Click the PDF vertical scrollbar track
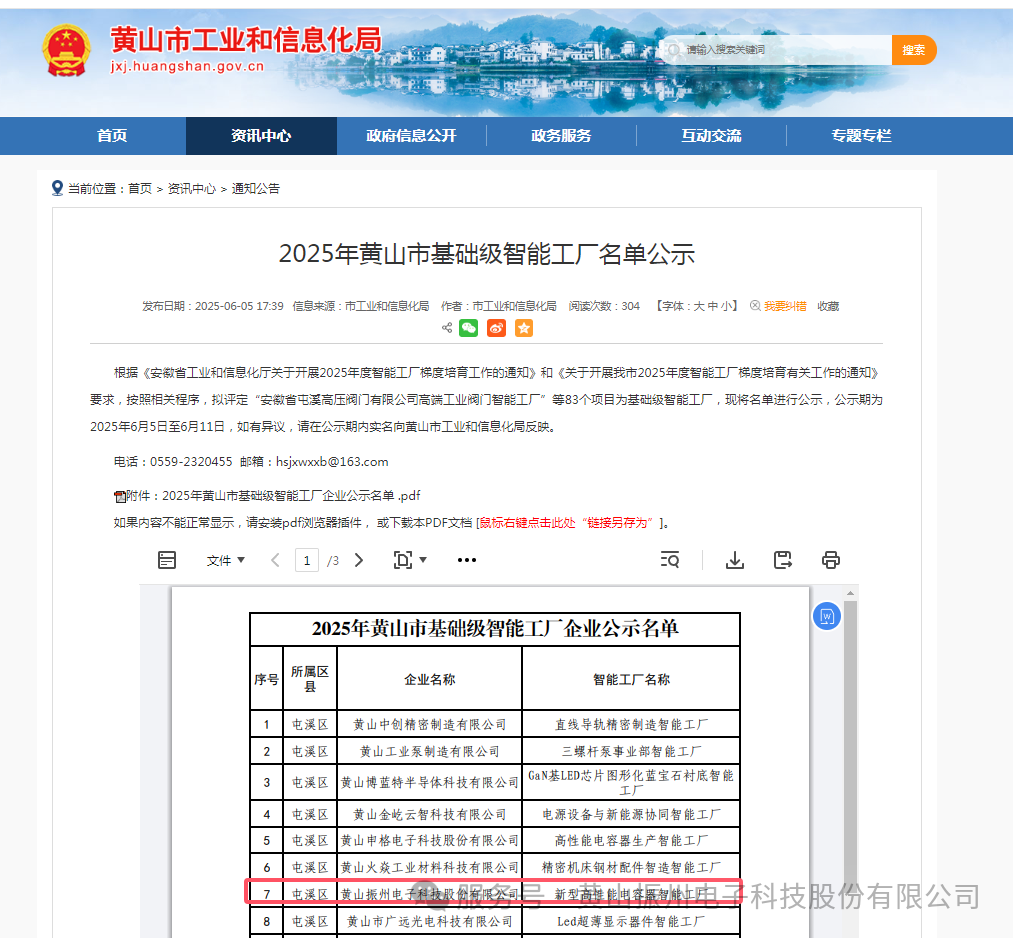 click(x=850, y=769)
